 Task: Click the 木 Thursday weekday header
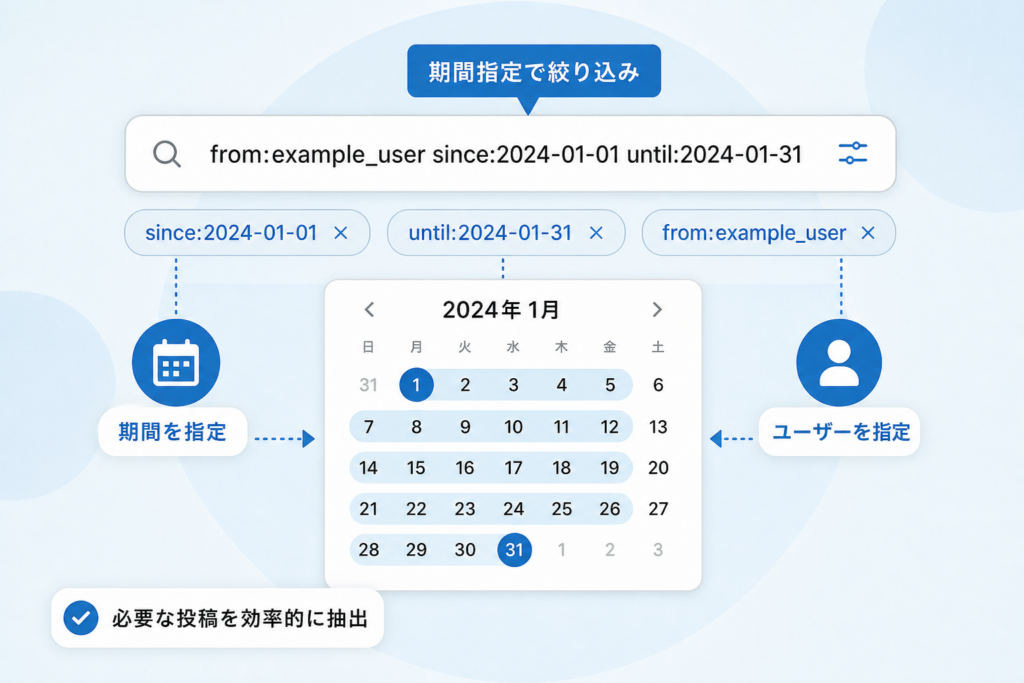(x=562, y=347)
